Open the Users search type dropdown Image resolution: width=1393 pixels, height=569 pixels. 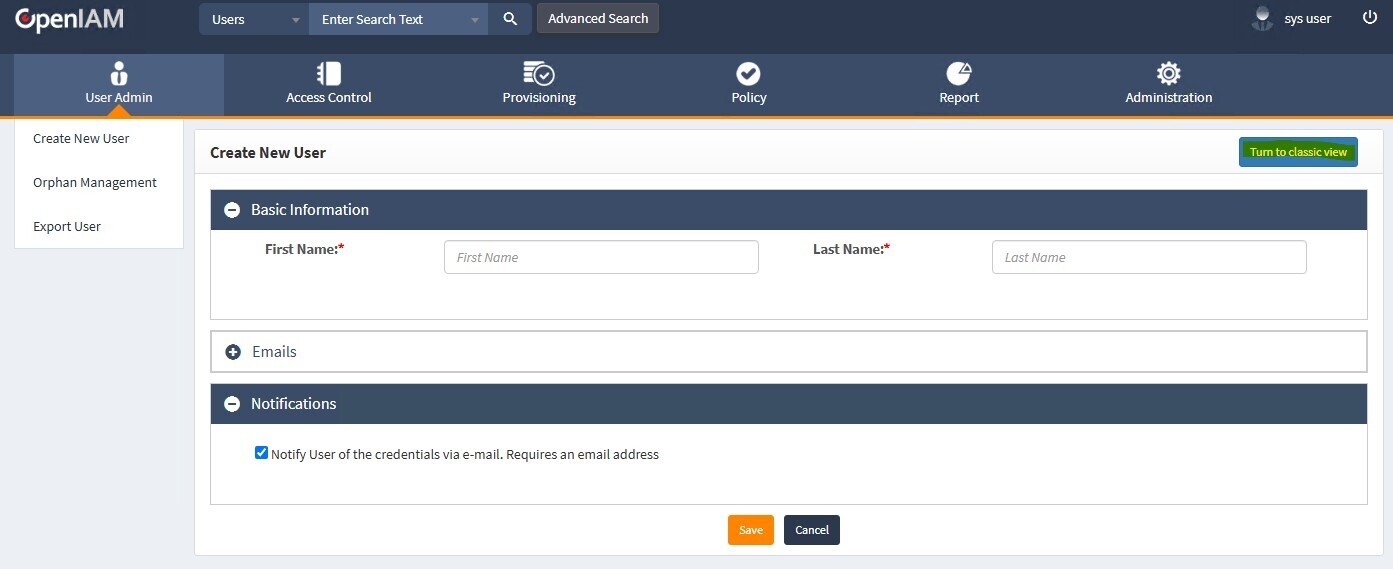(254, 19)
